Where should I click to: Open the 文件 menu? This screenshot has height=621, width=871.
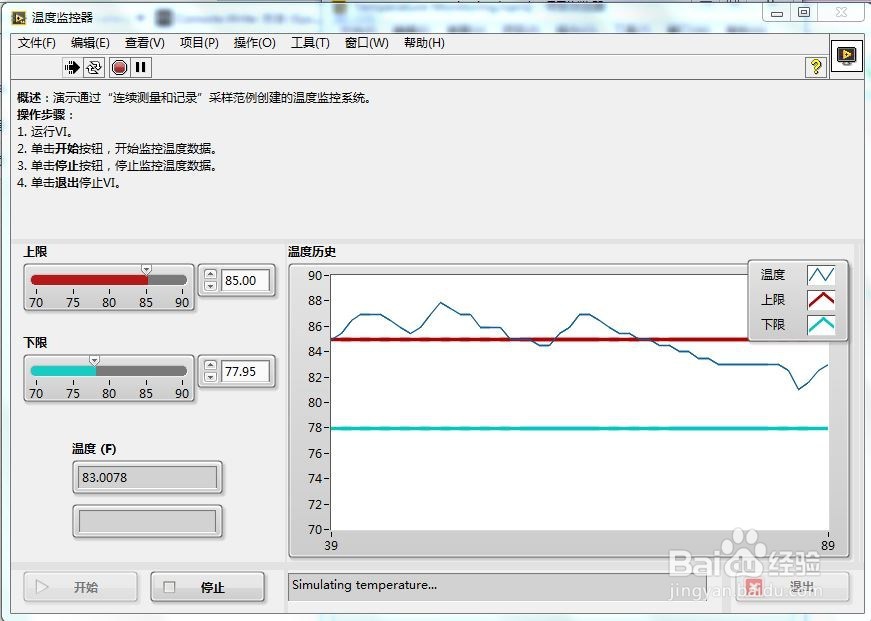point(36,43)
